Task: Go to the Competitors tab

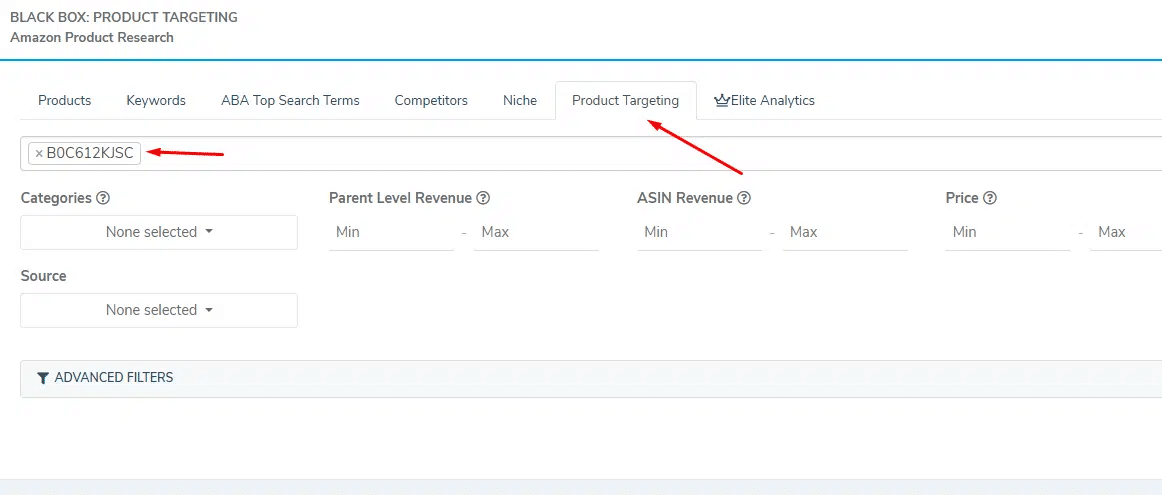Action: pyautogui.click(x=431, y=100)
